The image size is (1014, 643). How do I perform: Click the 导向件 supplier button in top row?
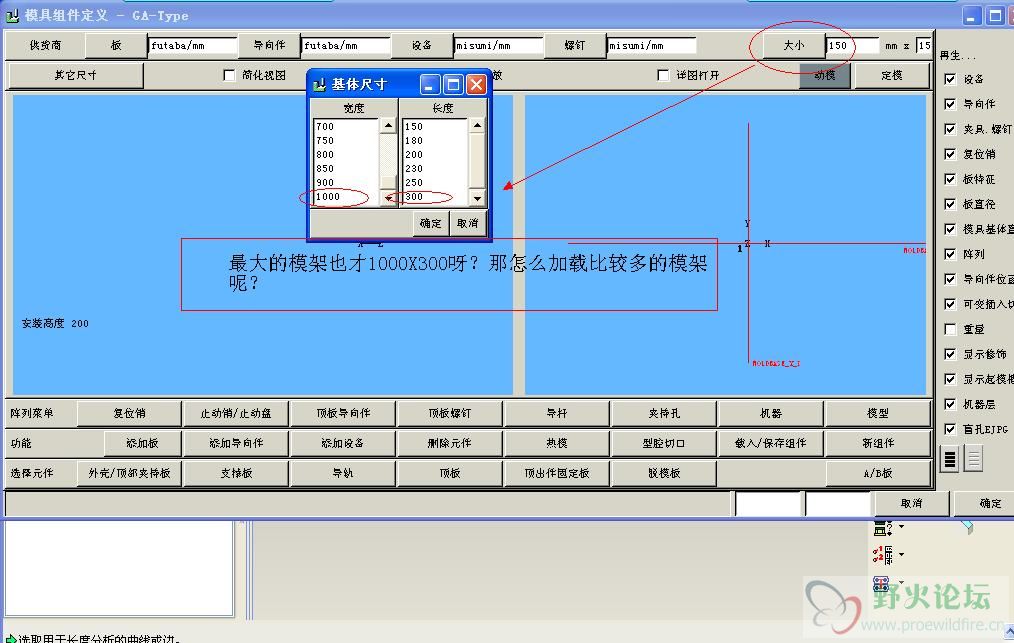(269, 45)
